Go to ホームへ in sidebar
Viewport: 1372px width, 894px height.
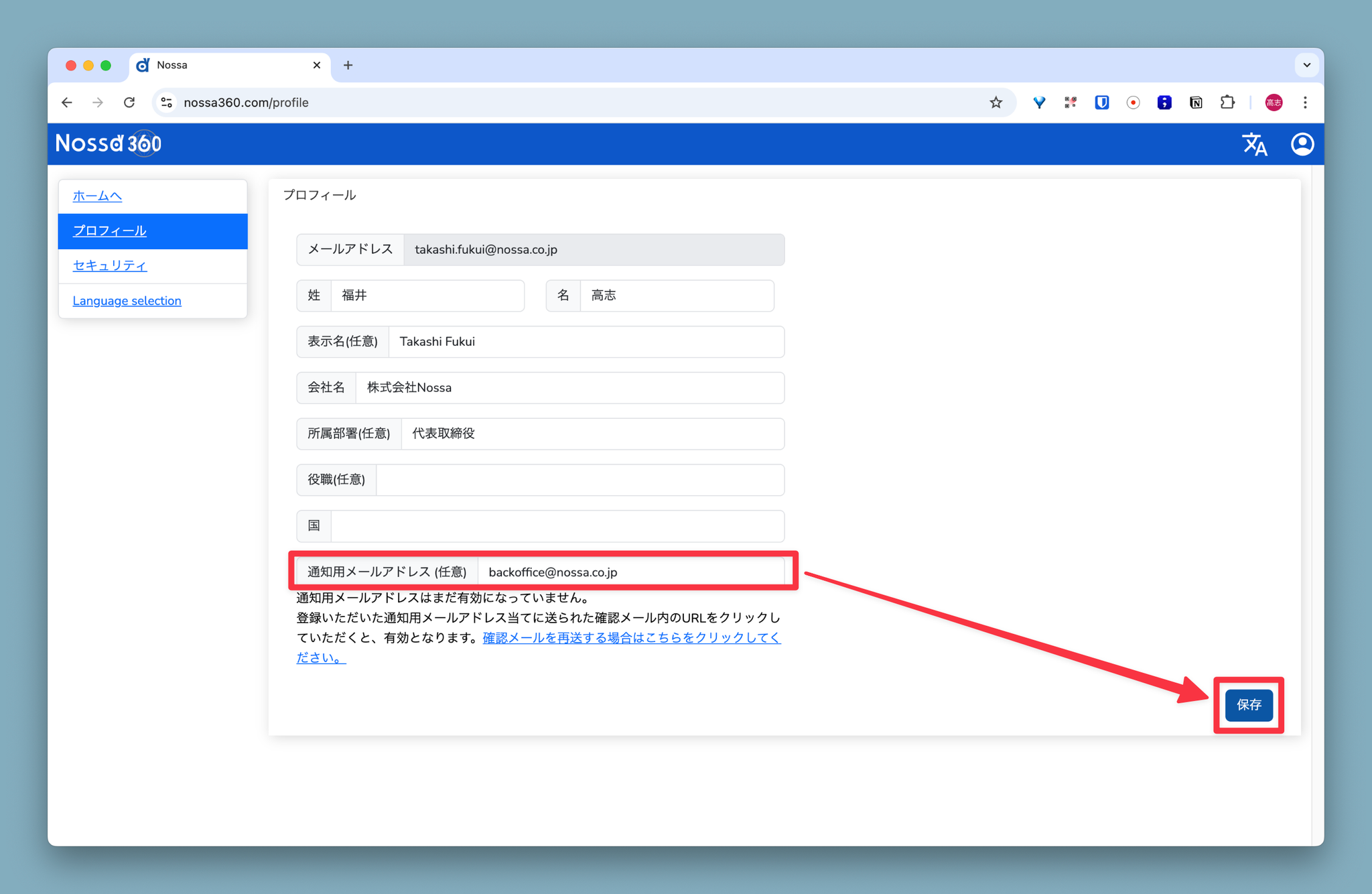[97, 196]
